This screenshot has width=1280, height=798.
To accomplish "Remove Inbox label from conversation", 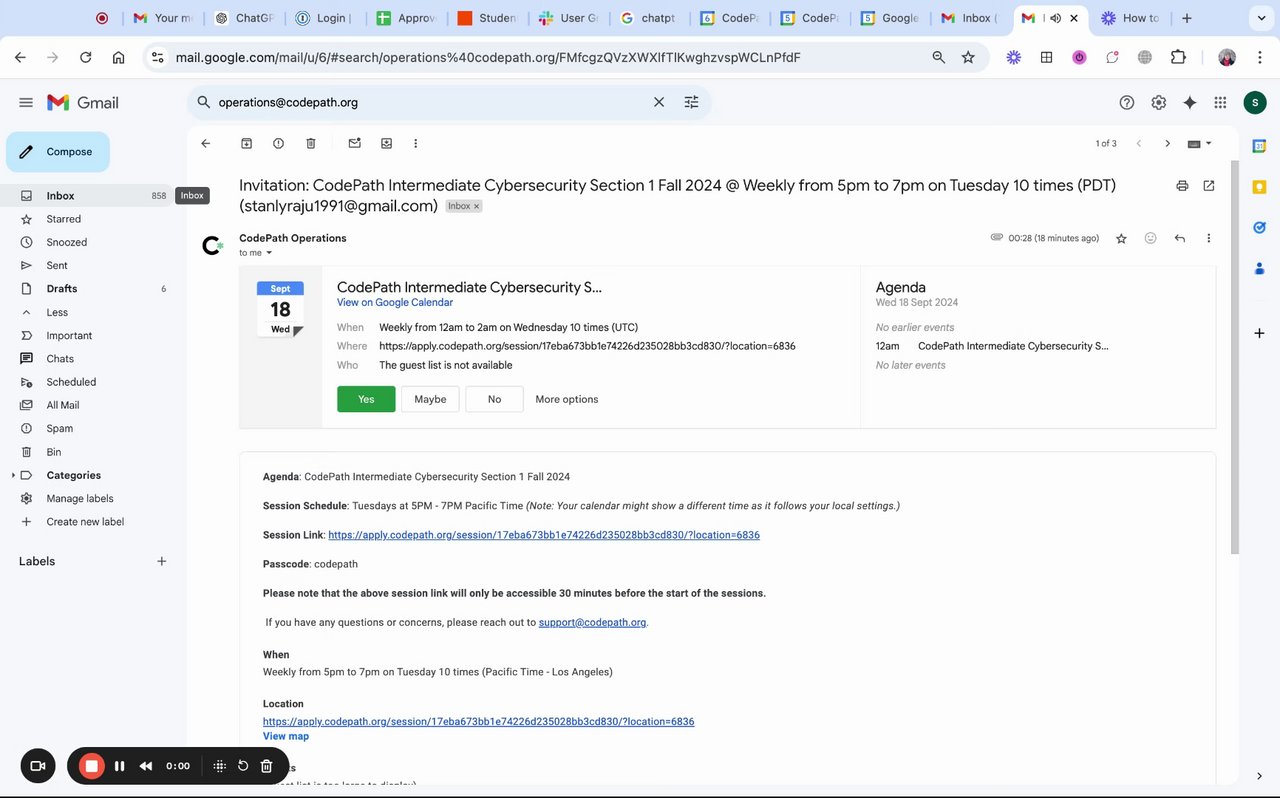I will 476,206.
